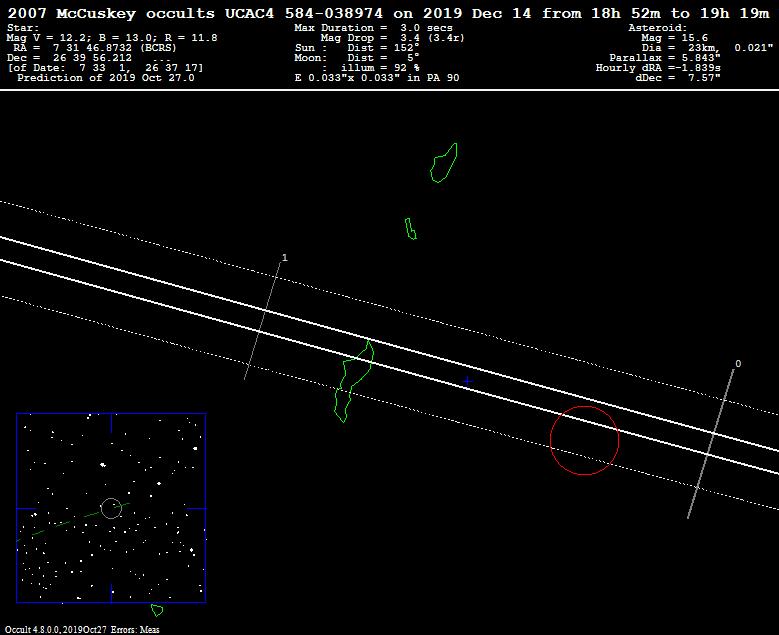Click the Sun 'Dist = 152°' line
Viewport: 779px width, 635px height.
(357, 48)
